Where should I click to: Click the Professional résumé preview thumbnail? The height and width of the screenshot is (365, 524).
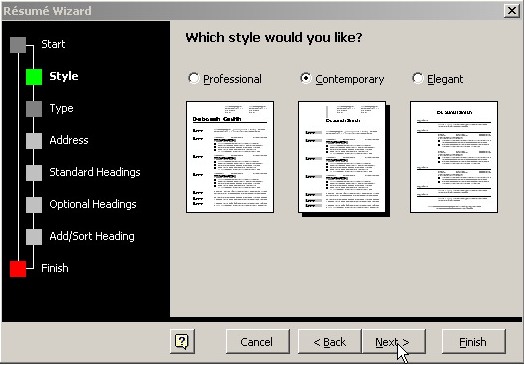[x=230, y=157]
